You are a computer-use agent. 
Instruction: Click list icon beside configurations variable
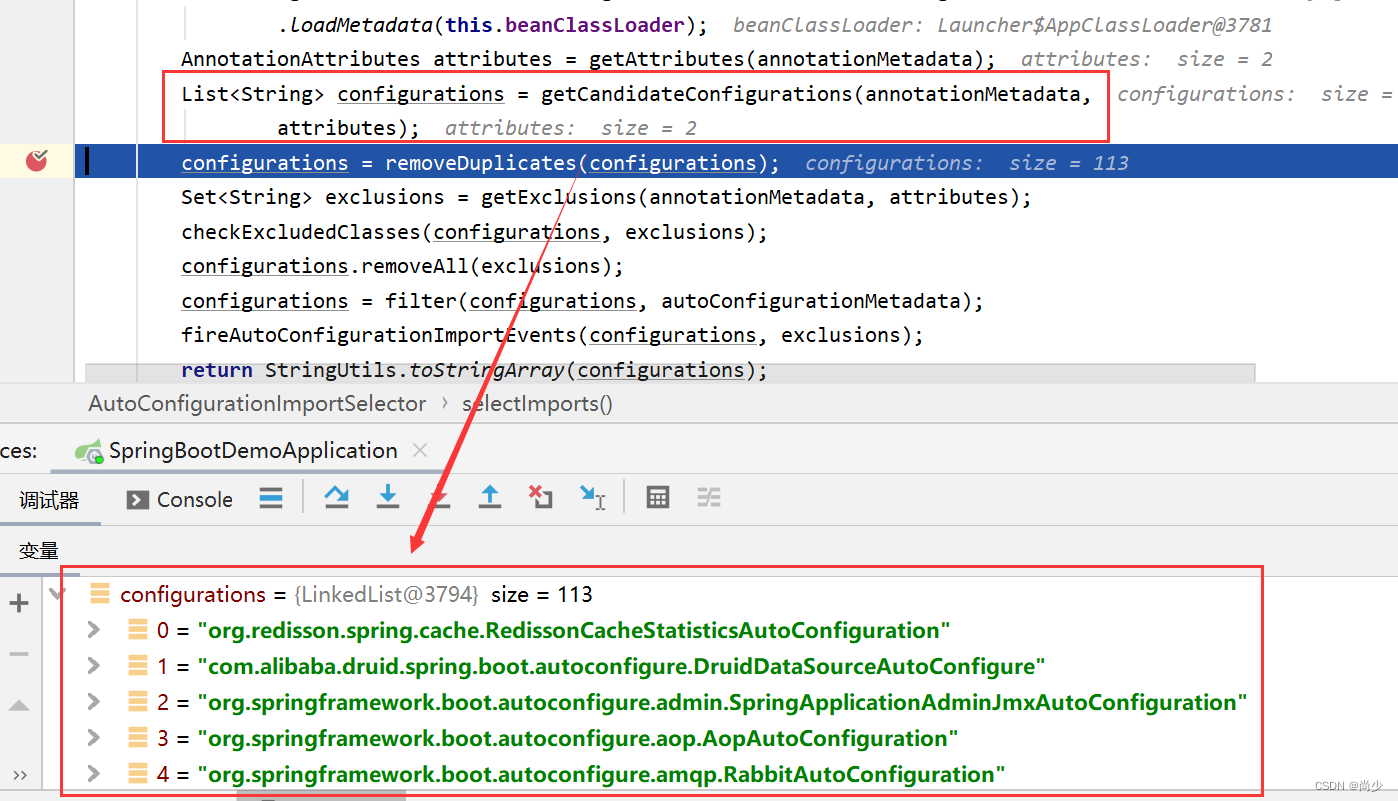(100, 595)
